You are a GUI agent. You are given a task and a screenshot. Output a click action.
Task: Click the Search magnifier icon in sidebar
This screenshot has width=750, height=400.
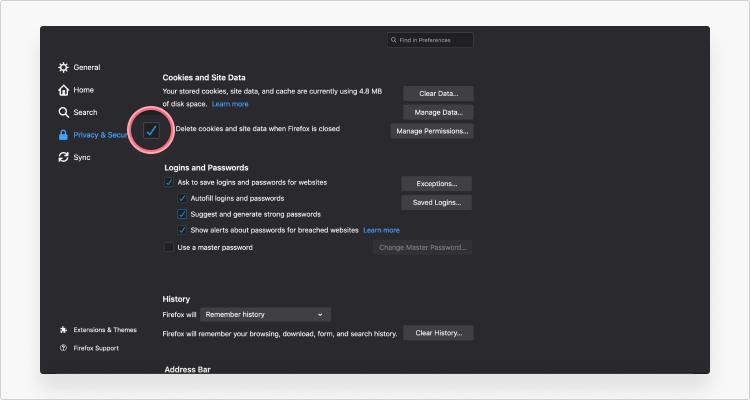63,112
